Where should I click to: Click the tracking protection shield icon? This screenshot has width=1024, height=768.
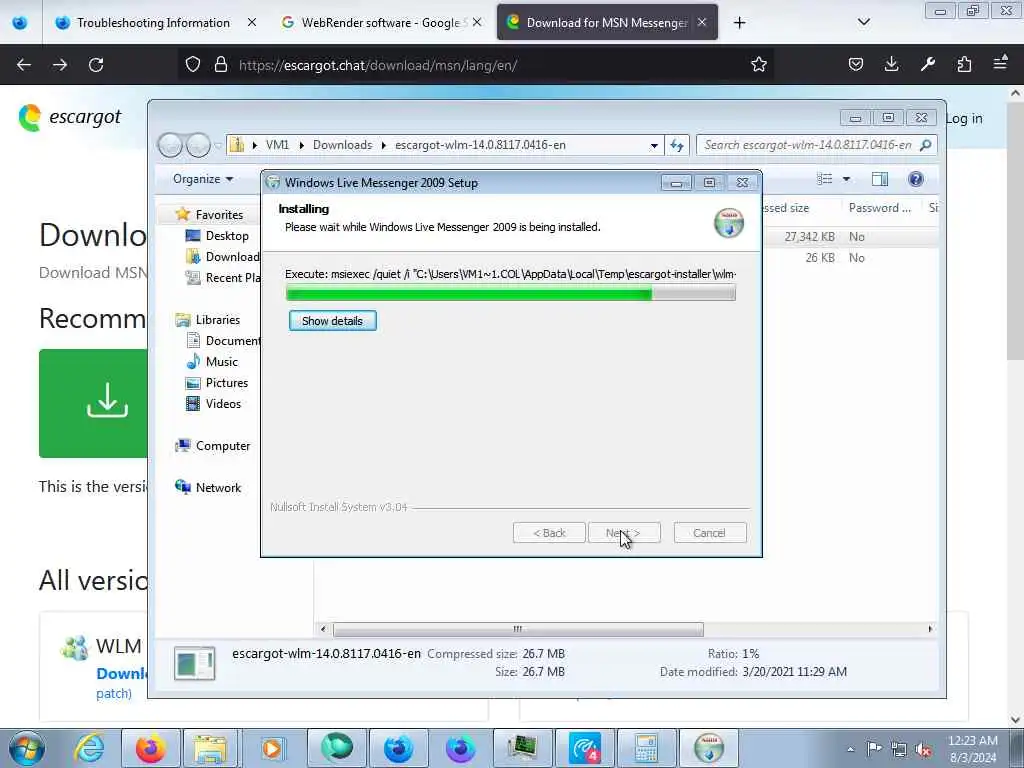(x=193, y=65)
